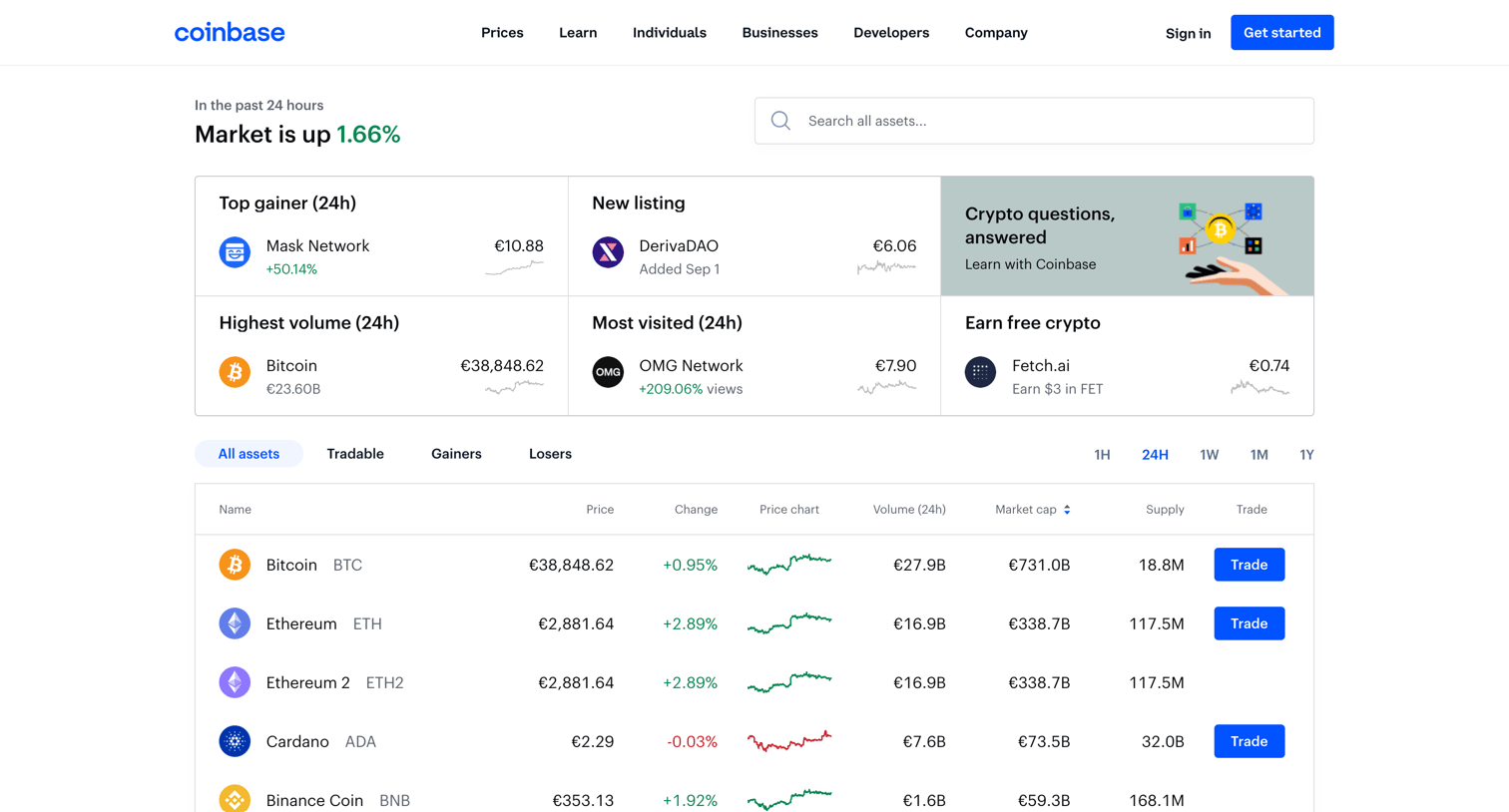Click the Coinbase logo

pyautogui.click(x=230, y=33)
